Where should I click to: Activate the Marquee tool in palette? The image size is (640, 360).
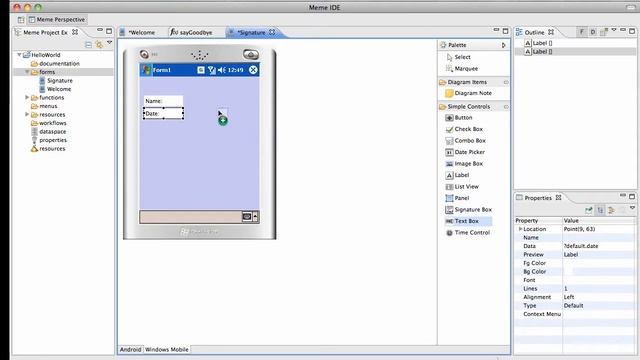click(x=462, y=69)
